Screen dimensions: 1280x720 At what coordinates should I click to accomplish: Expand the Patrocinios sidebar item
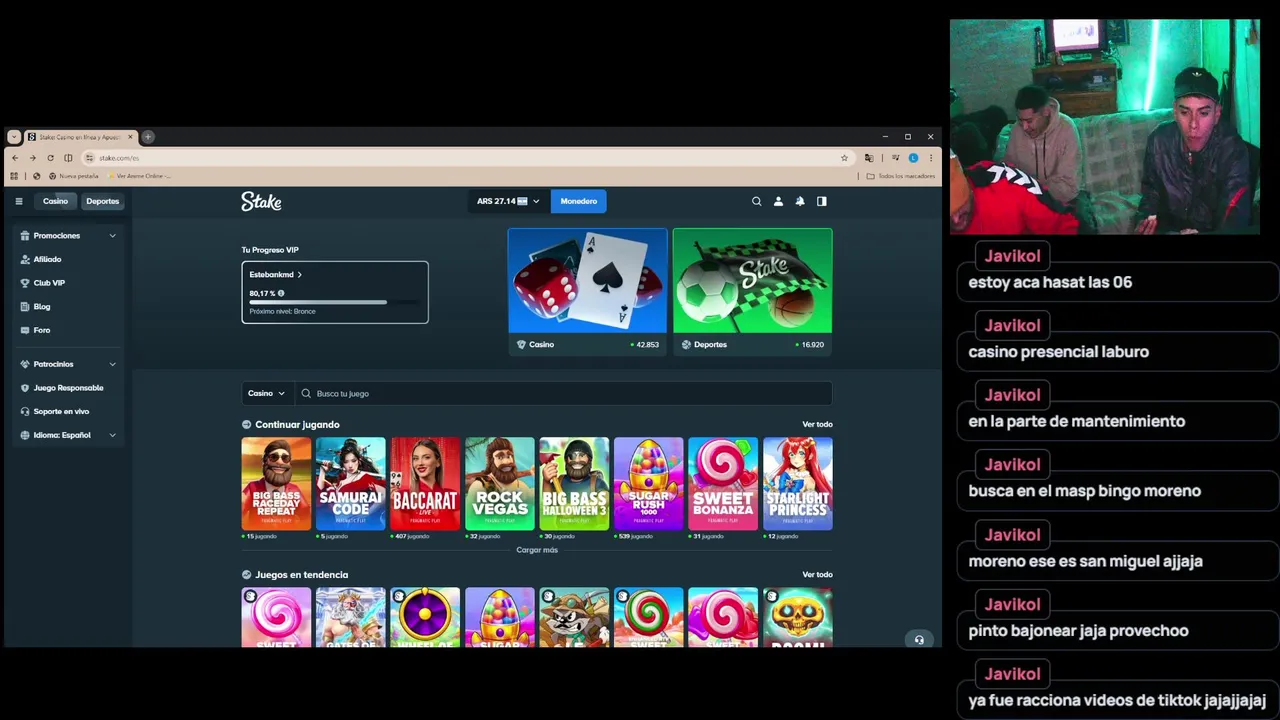pos(67,364)
